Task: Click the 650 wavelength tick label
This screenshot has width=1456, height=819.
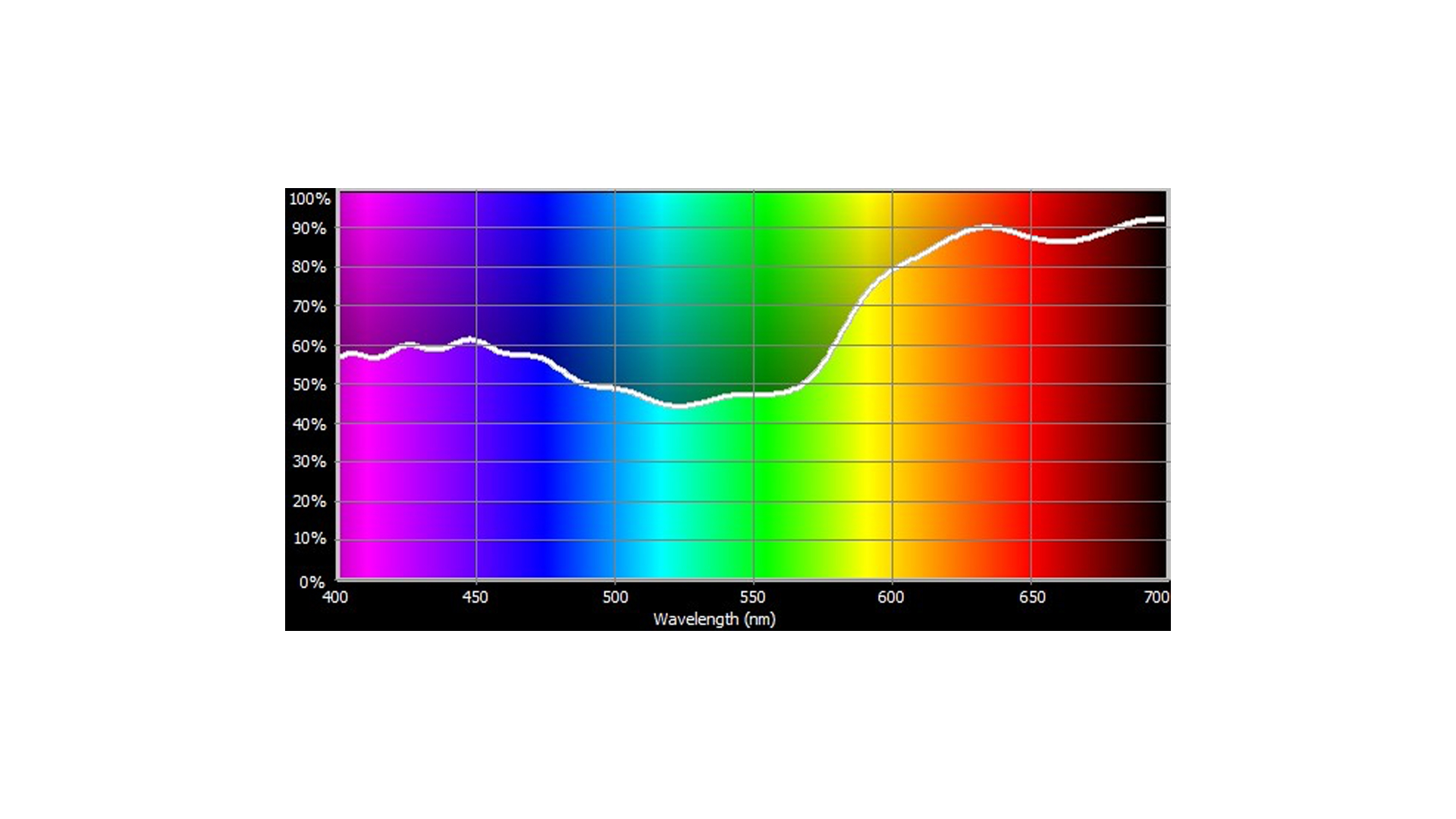Action: pos(1032,598)
